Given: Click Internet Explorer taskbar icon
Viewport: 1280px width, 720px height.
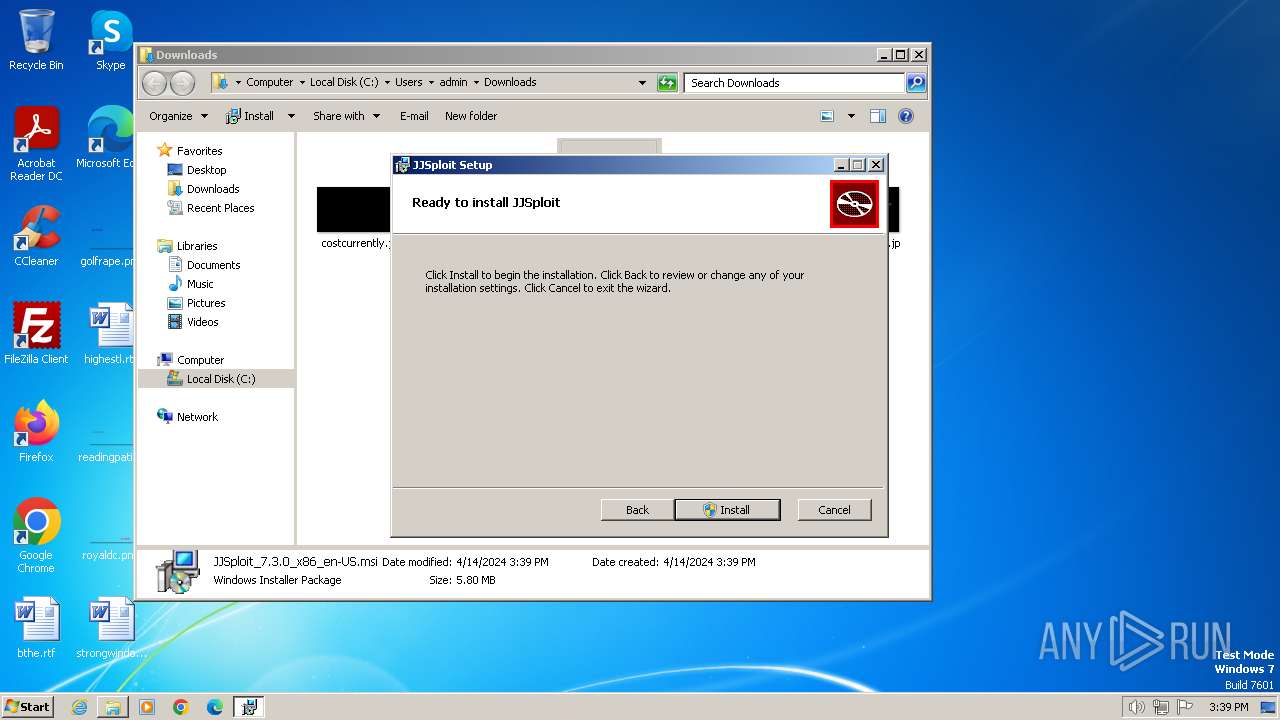Looking at the screenshot, I should coord(79,707).
